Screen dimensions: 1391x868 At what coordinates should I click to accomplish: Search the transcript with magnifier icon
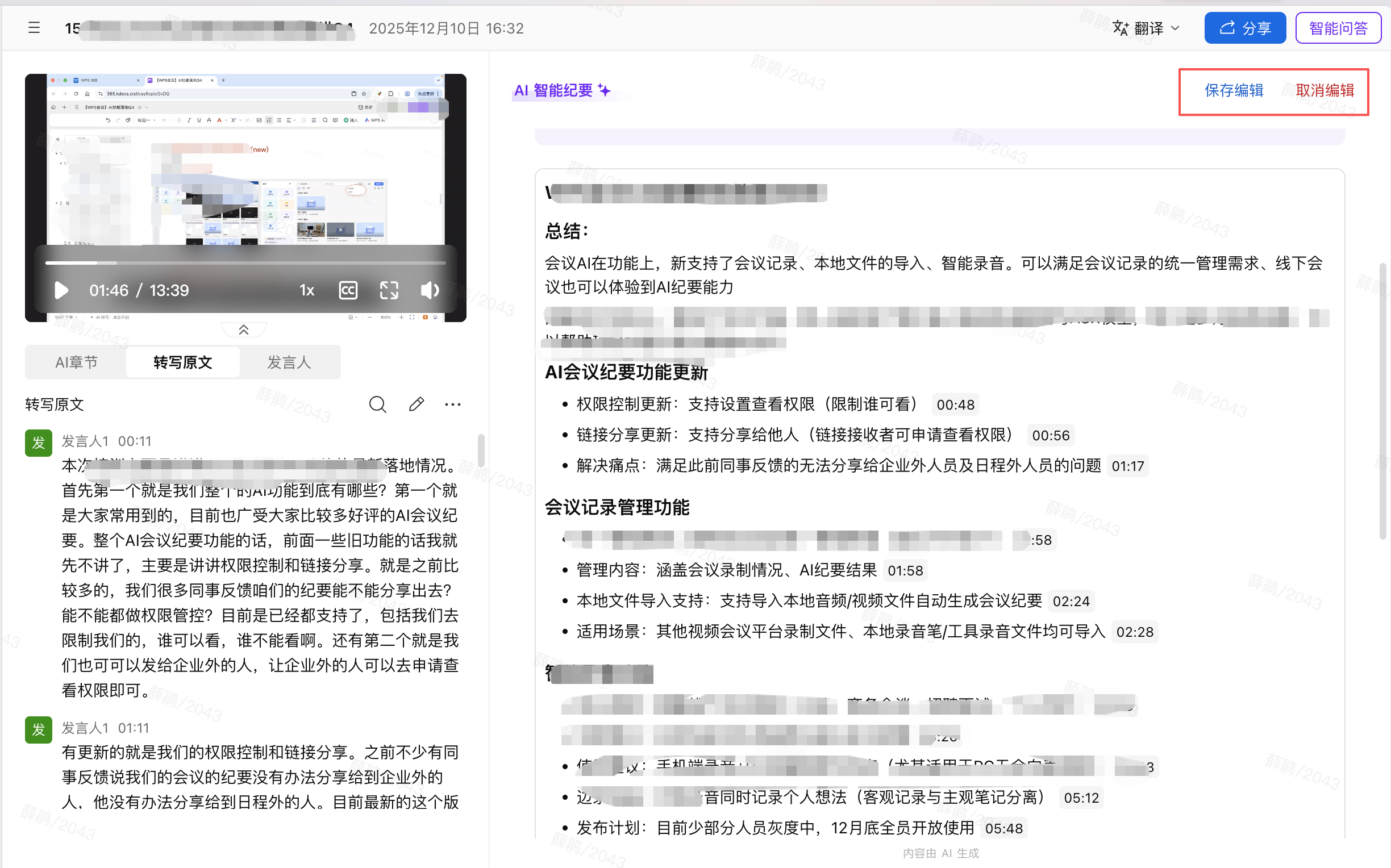coord(377,404)
